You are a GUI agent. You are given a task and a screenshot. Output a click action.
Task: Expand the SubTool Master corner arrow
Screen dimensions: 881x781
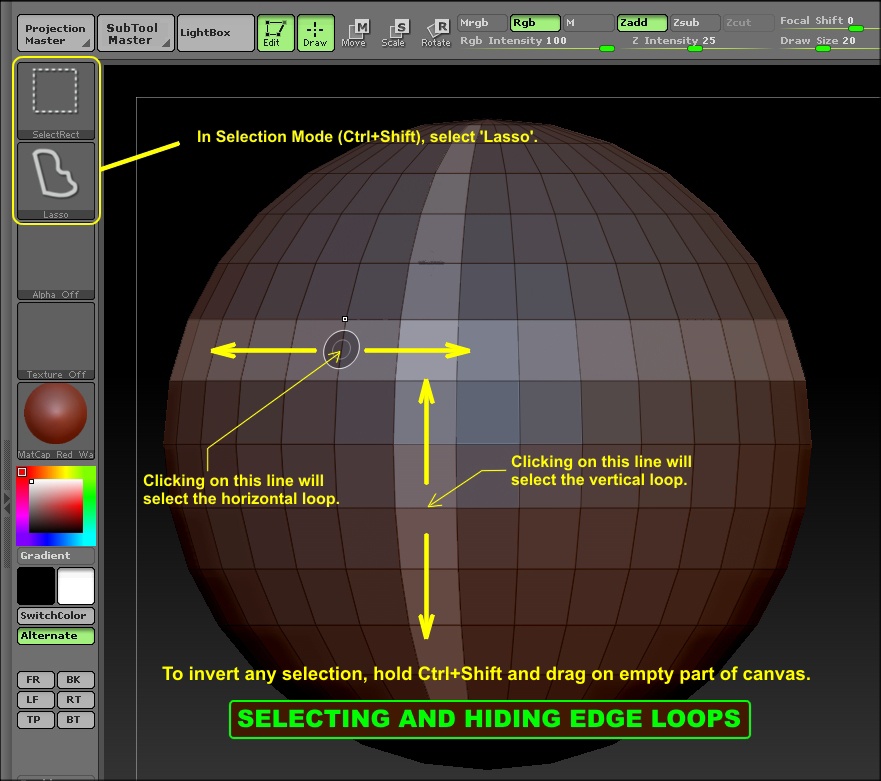point(166,43)
